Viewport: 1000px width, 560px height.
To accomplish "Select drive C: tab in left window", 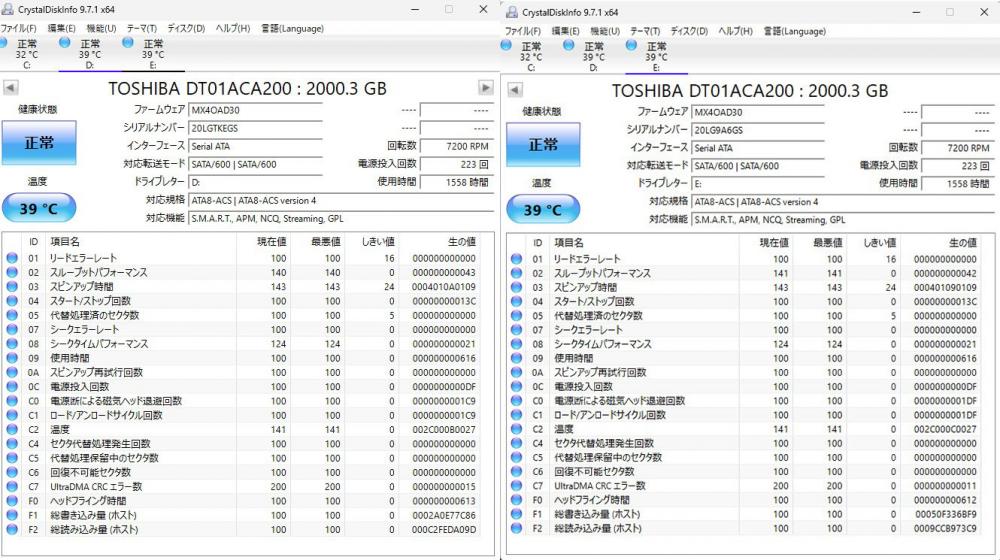I will (27, 54).
